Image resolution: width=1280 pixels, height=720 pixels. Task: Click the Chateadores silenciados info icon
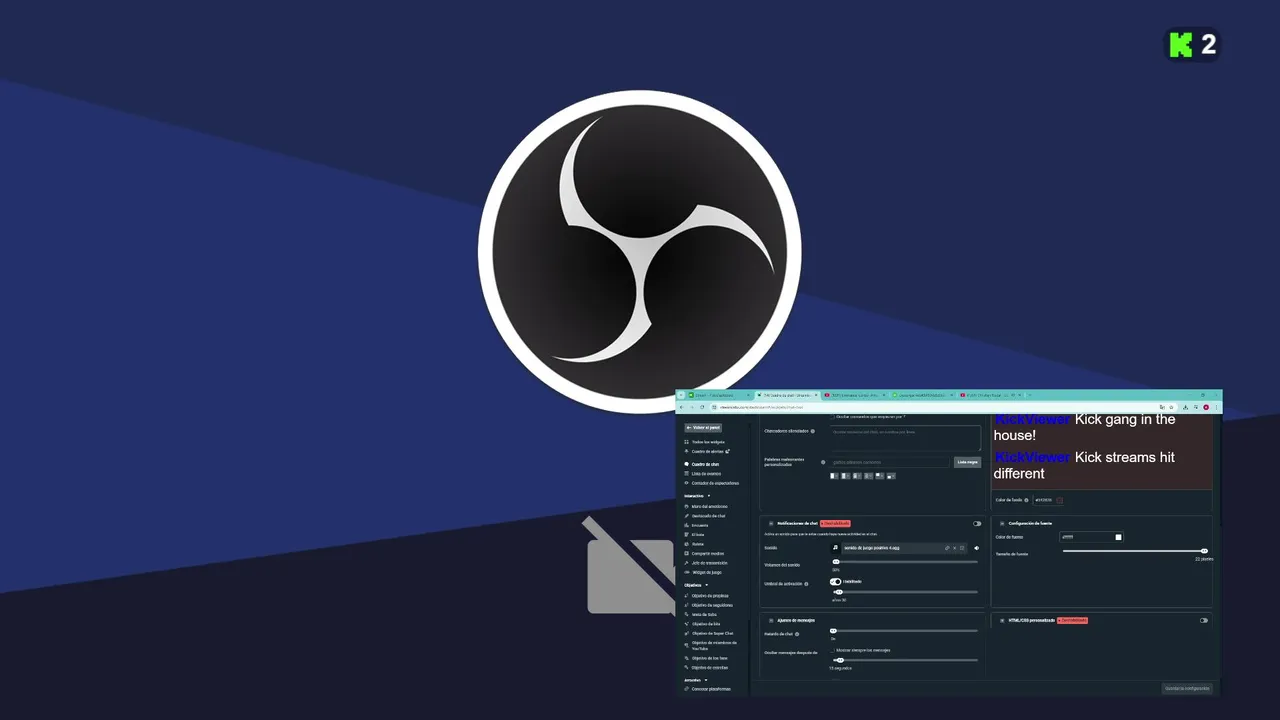pyautogui.click(x=813, y=432)
